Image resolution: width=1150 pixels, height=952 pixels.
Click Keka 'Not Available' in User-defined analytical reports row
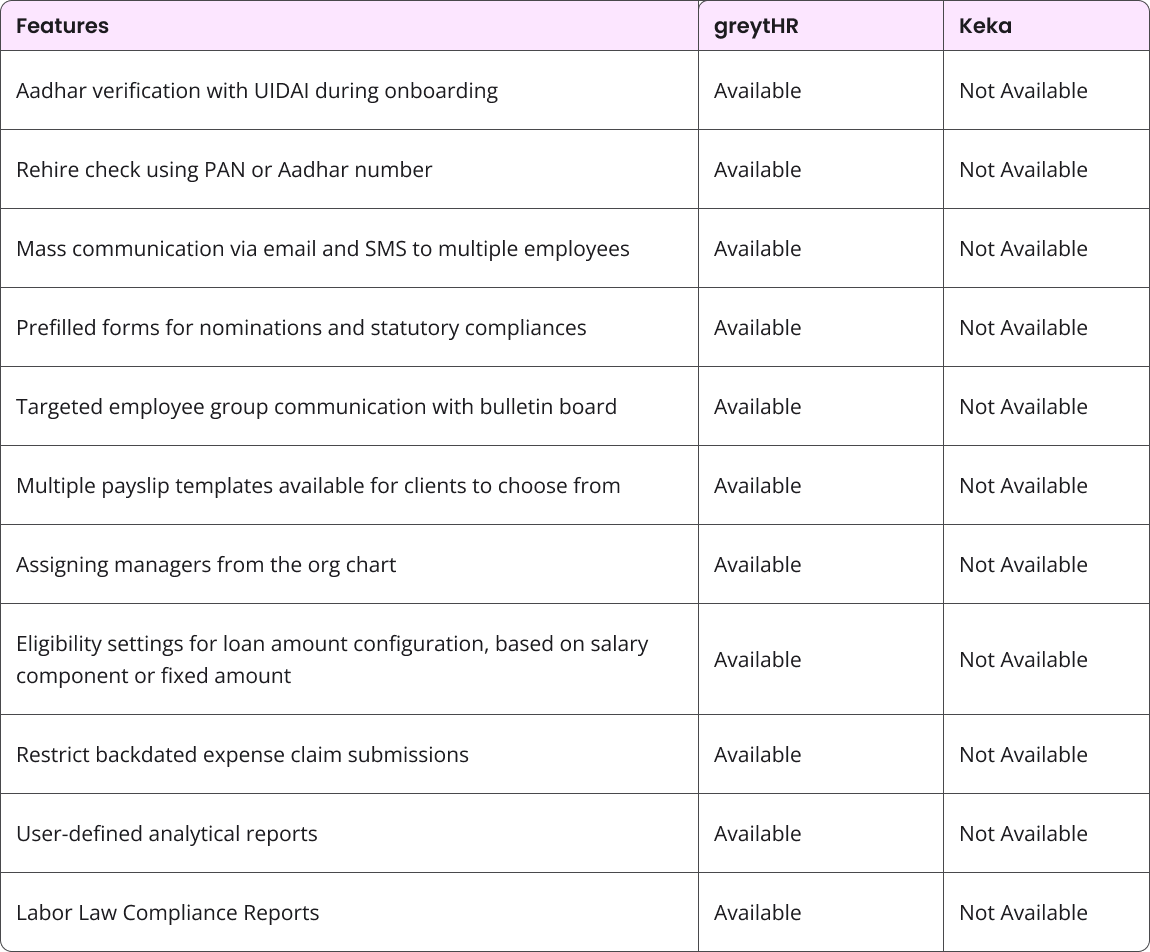coord(1023,834)
